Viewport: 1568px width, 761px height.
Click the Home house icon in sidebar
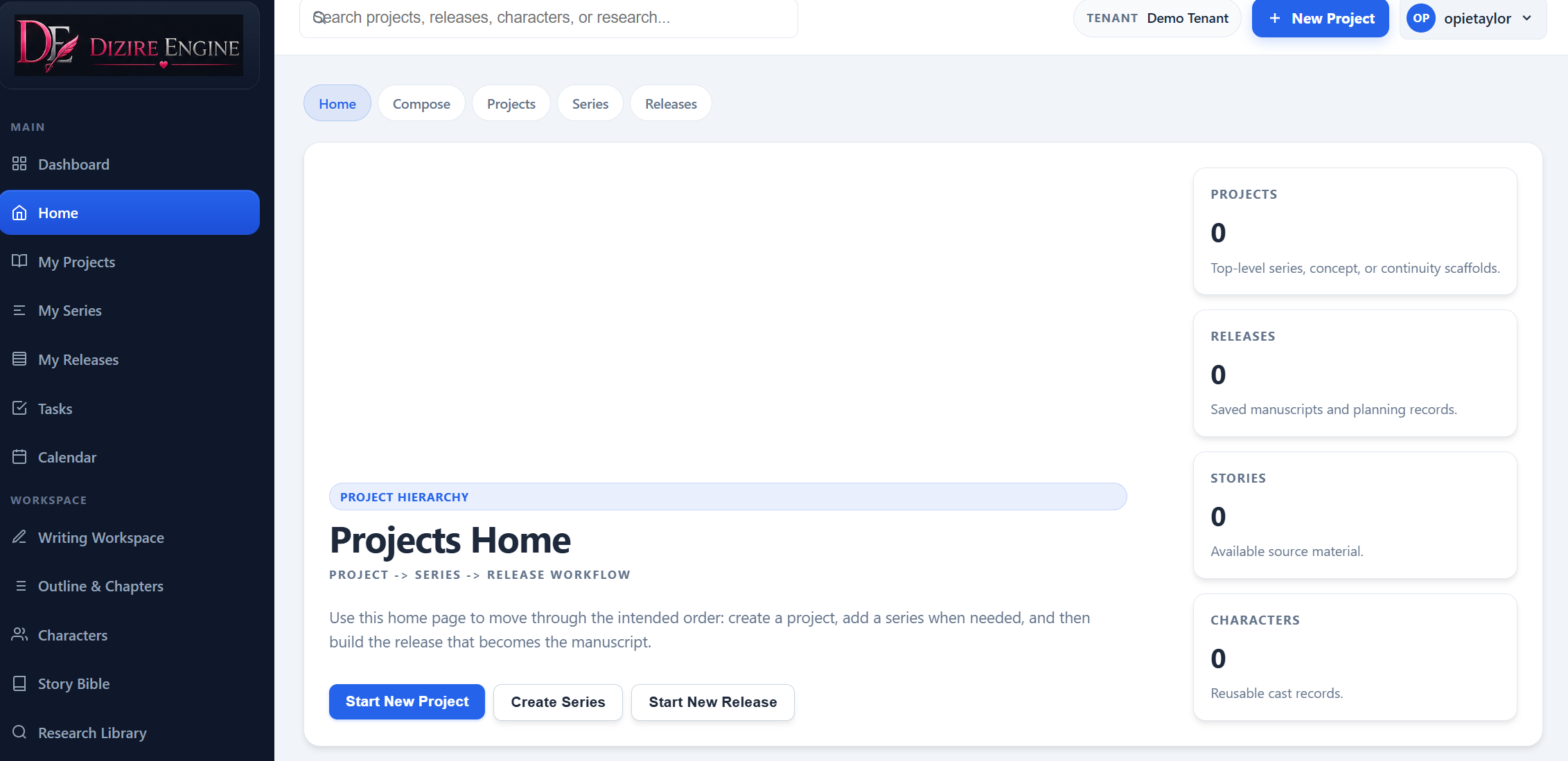pos(19,213)
